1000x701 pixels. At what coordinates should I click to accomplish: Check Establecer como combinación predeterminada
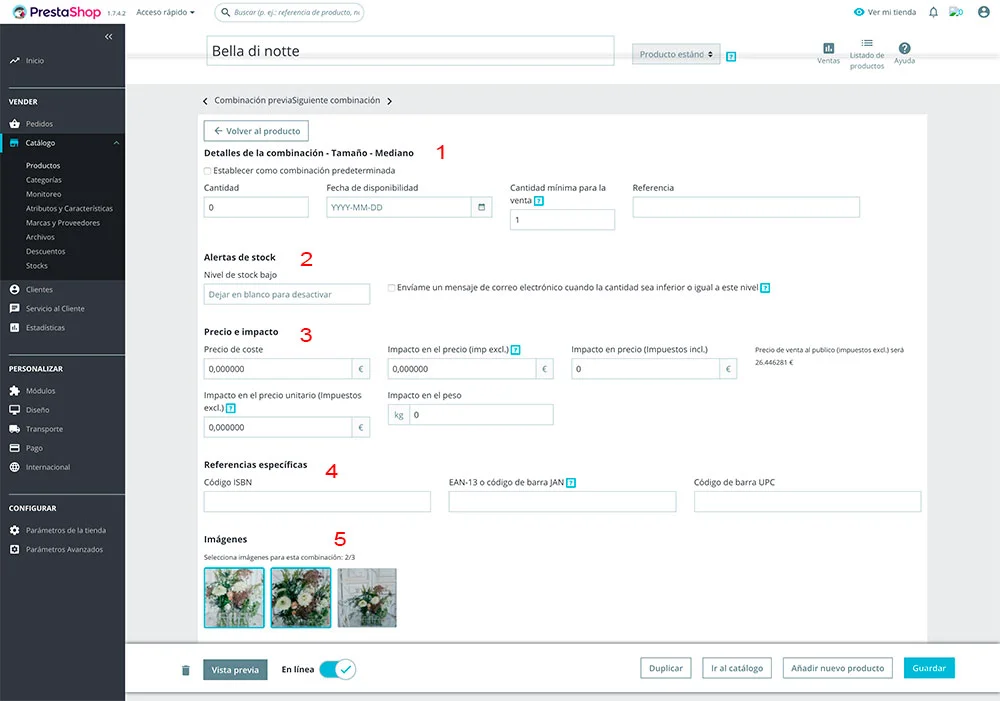pos(207,171)
